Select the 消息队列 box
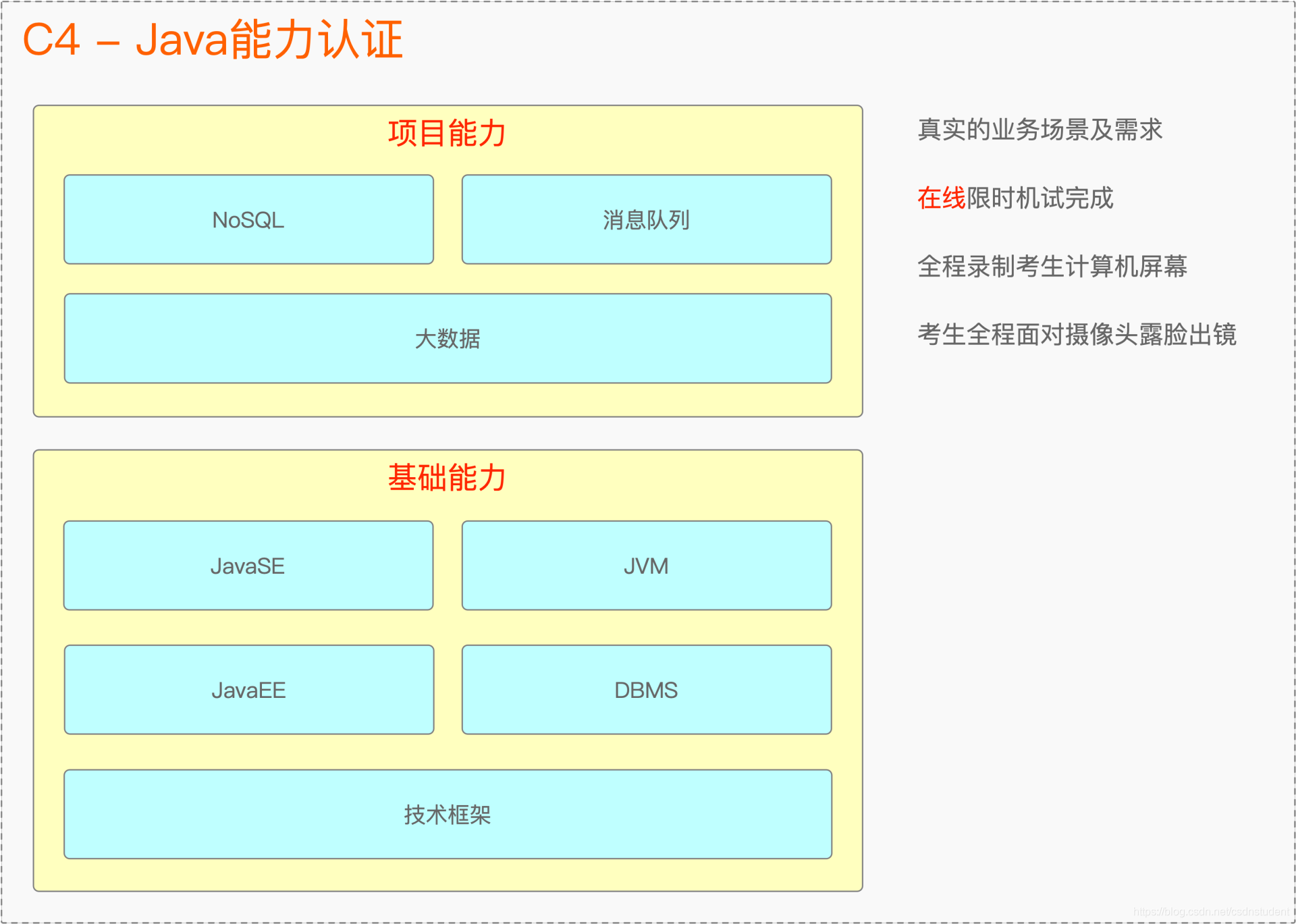This screenshot has height=924, width=1296. coord(646,219)
